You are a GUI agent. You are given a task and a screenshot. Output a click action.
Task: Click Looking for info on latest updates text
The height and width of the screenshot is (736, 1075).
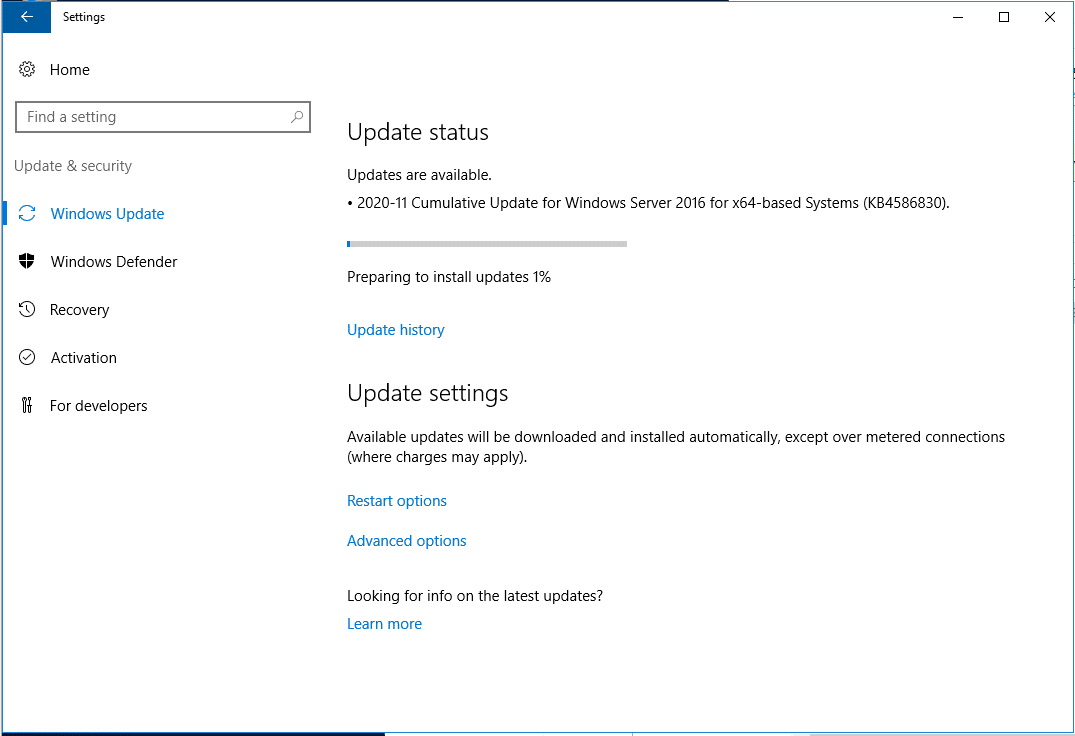click(x=474, y=596)
